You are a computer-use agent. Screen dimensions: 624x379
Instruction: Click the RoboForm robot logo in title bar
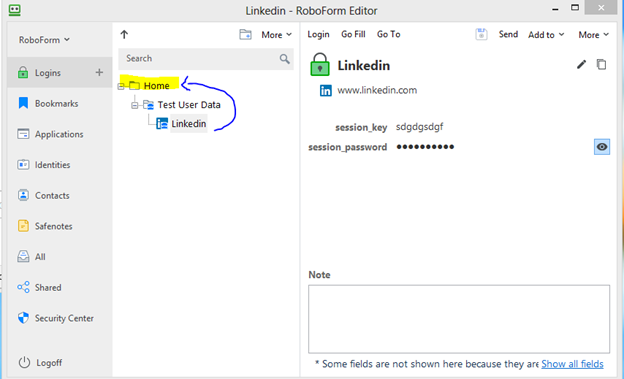tap(15, 10)
